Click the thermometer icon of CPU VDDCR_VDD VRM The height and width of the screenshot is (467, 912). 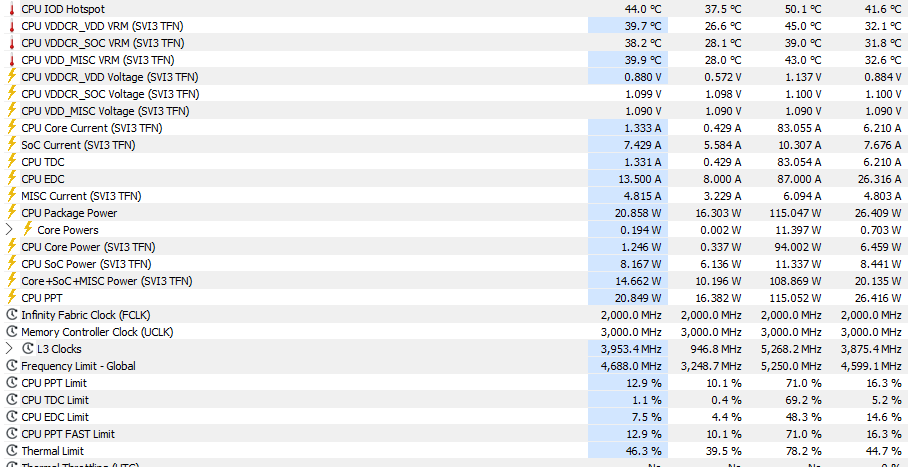point(12,26)
